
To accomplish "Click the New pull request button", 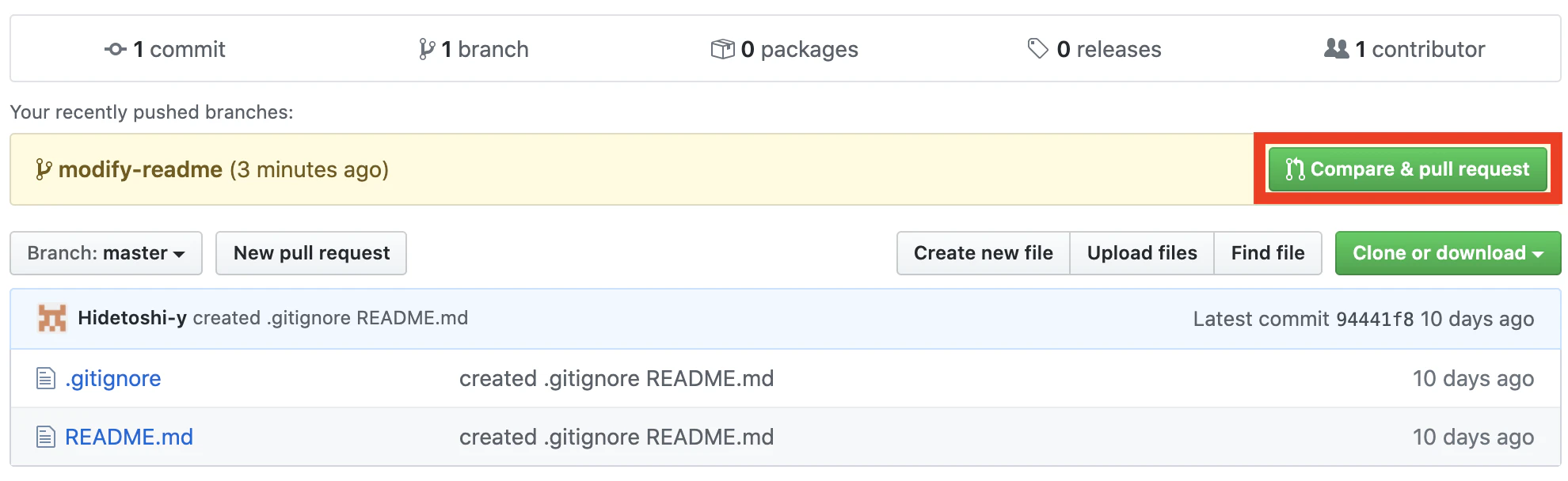I will 311,253.
